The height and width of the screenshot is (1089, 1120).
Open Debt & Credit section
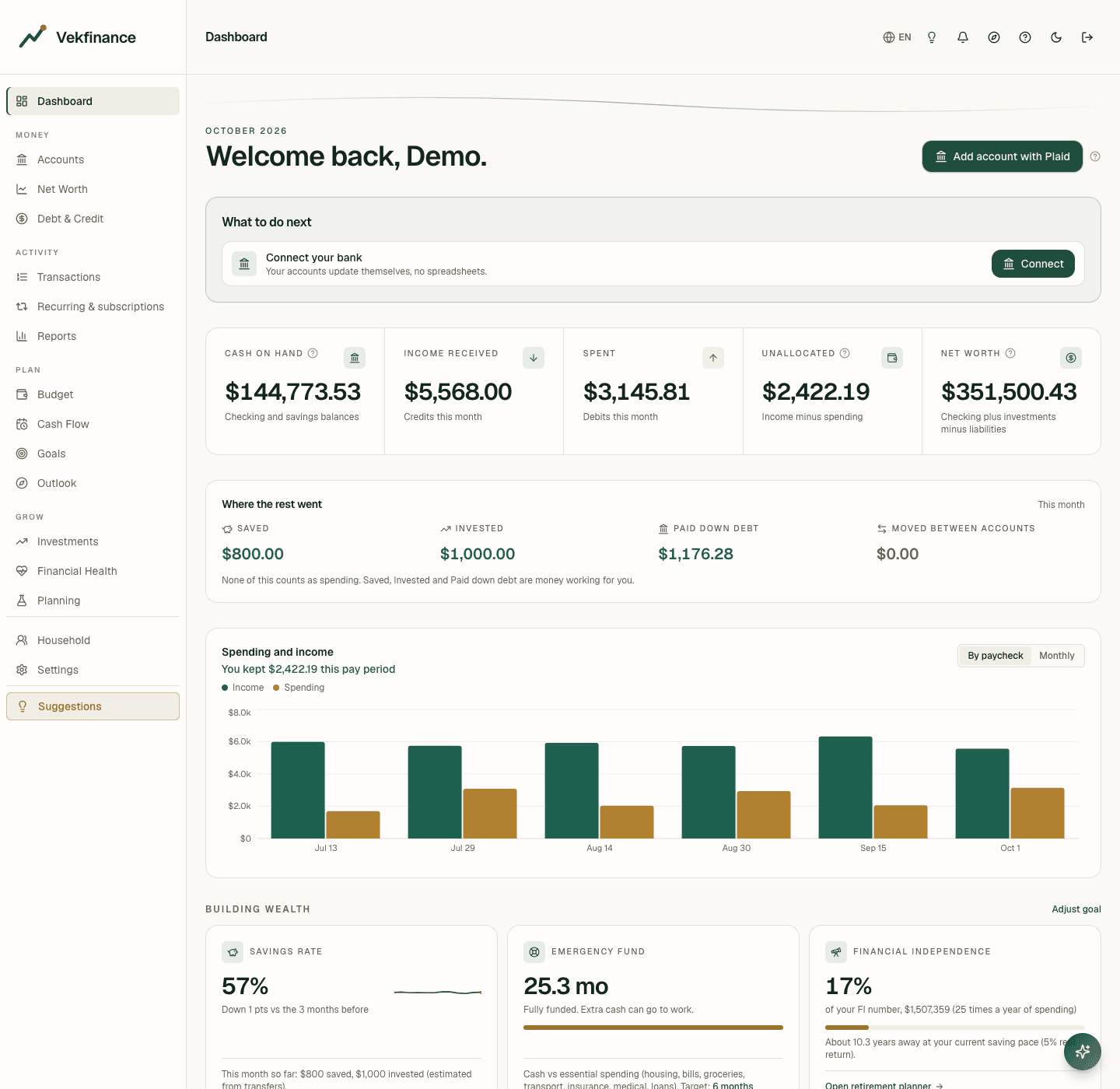pyautogui.click(x=93, y=219)
